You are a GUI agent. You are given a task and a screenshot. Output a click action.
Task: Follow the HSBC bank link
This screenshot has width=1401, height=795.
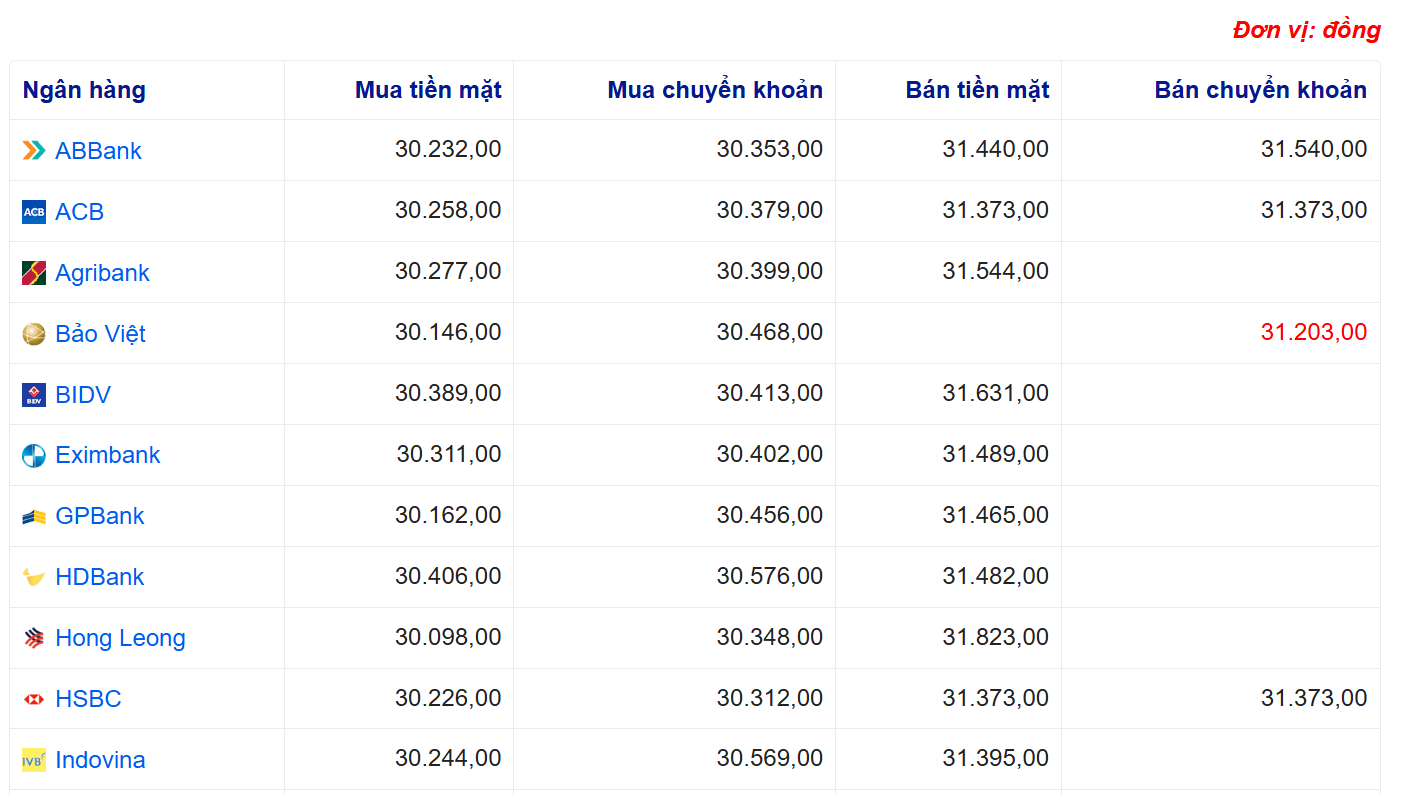tap(88, 699)
